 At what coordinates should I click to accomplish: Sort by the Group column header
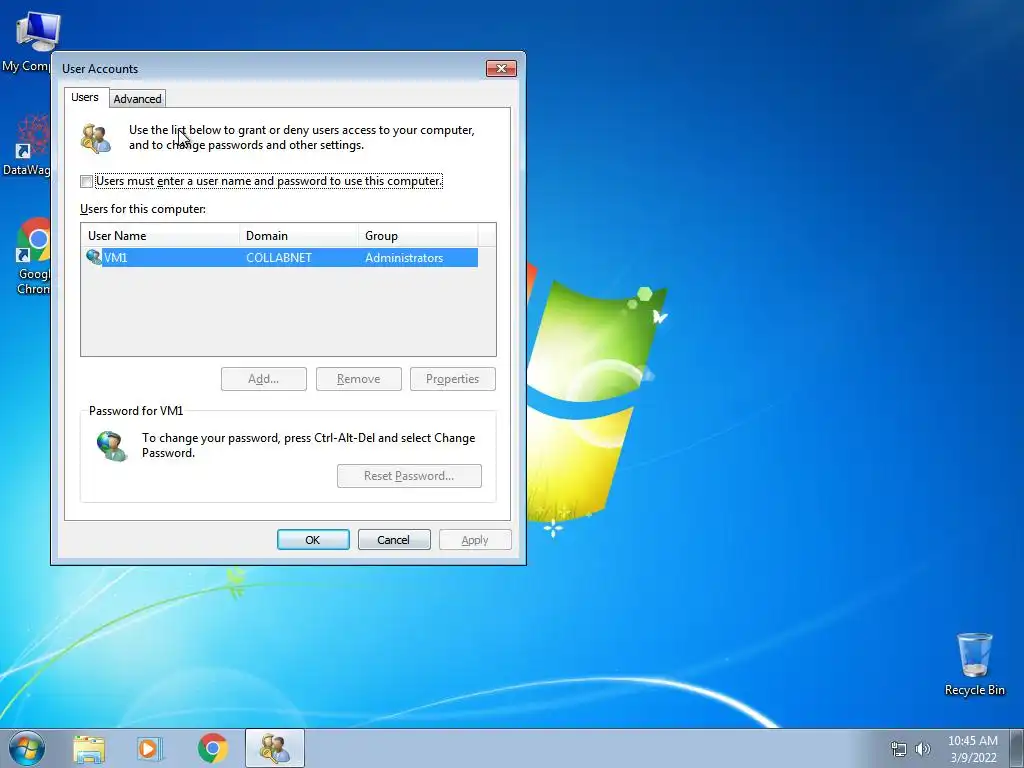coord(418,236)
